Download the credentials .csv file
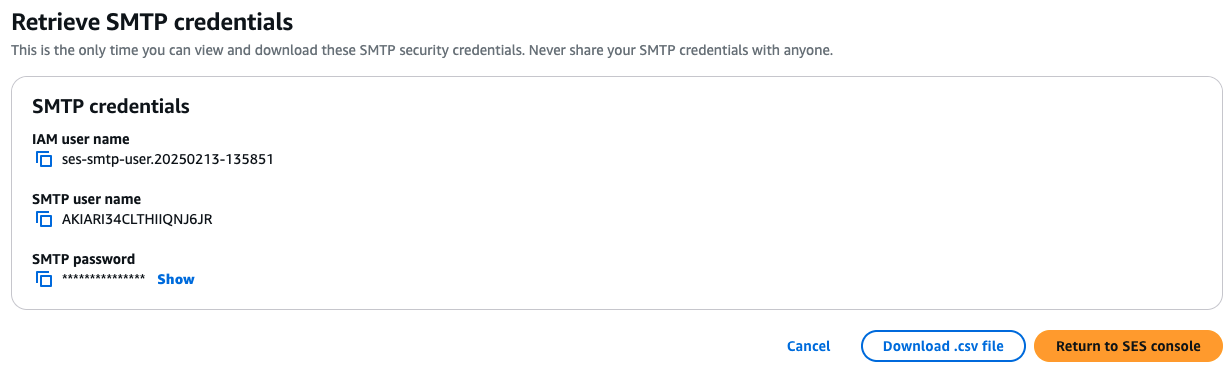The height and width of the screenshot is (386, 1229). point(943,346)
